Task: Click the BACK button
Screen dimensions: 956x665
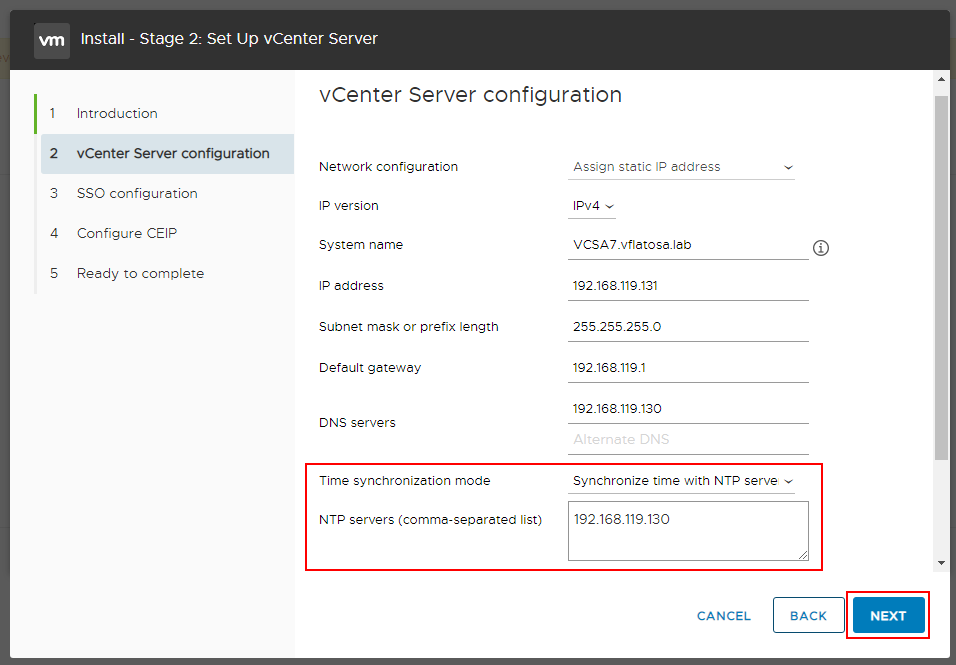Action: 808,616
